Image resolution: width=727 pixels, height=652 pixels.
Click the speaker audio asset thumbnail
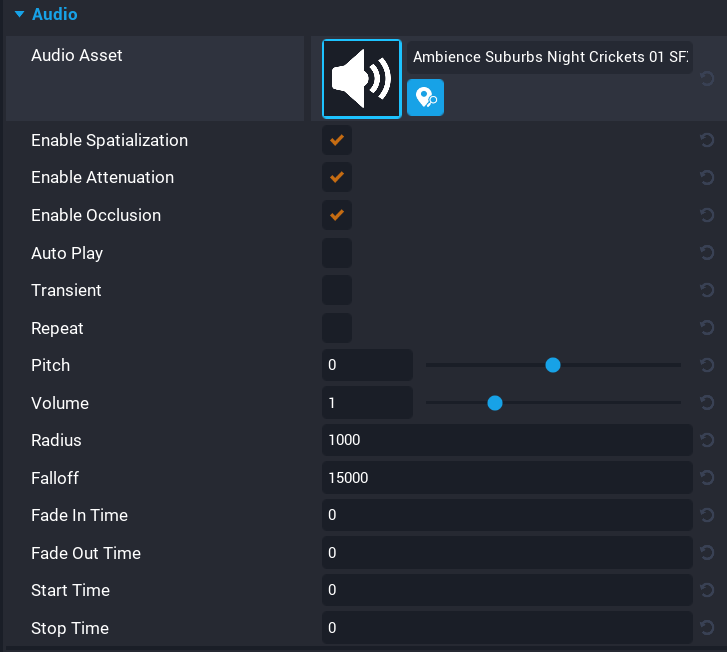(361, 79)
